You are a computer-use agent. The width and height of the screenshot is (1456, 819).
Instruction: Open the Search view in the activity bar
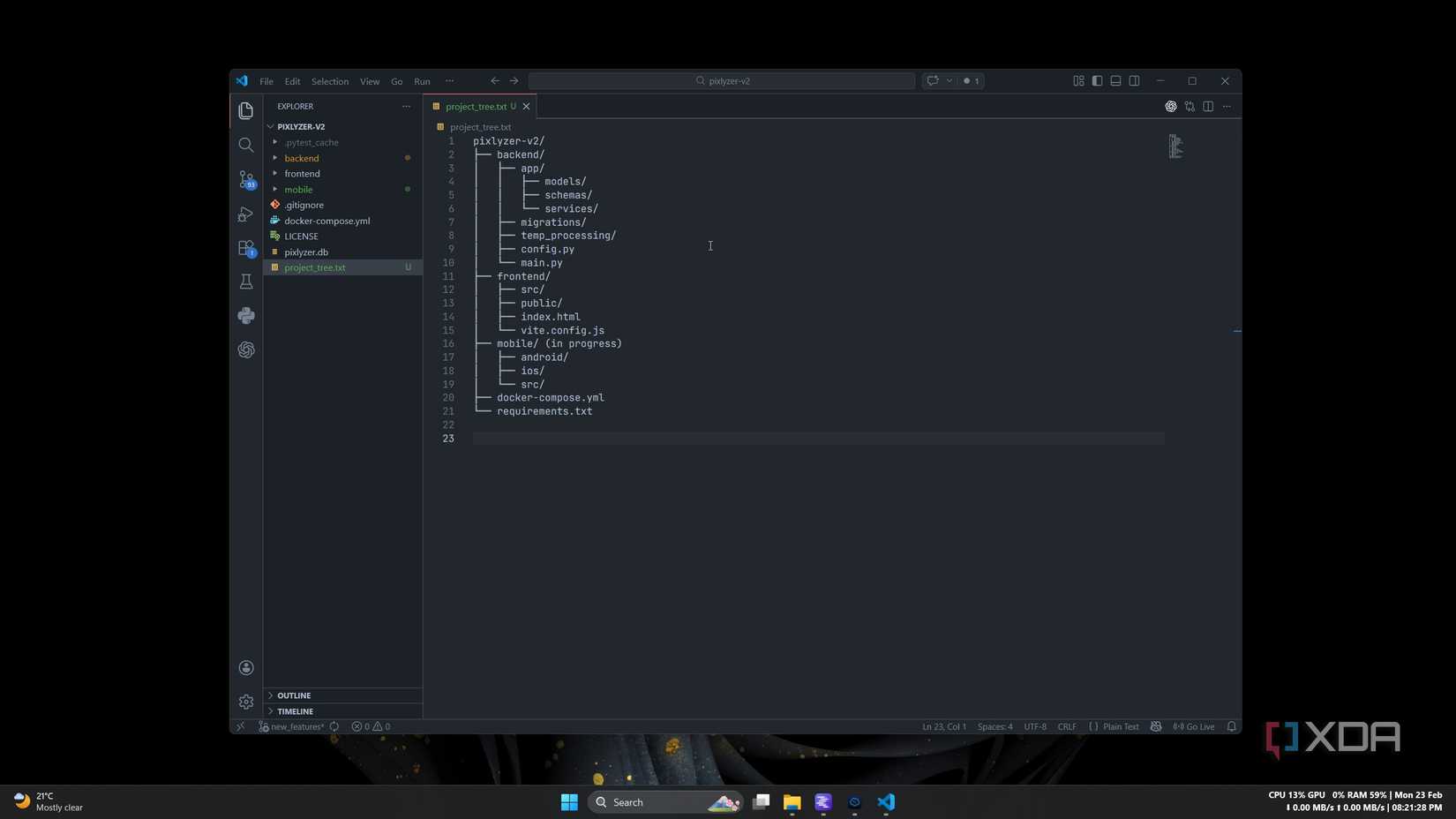[x=245, y=144]
